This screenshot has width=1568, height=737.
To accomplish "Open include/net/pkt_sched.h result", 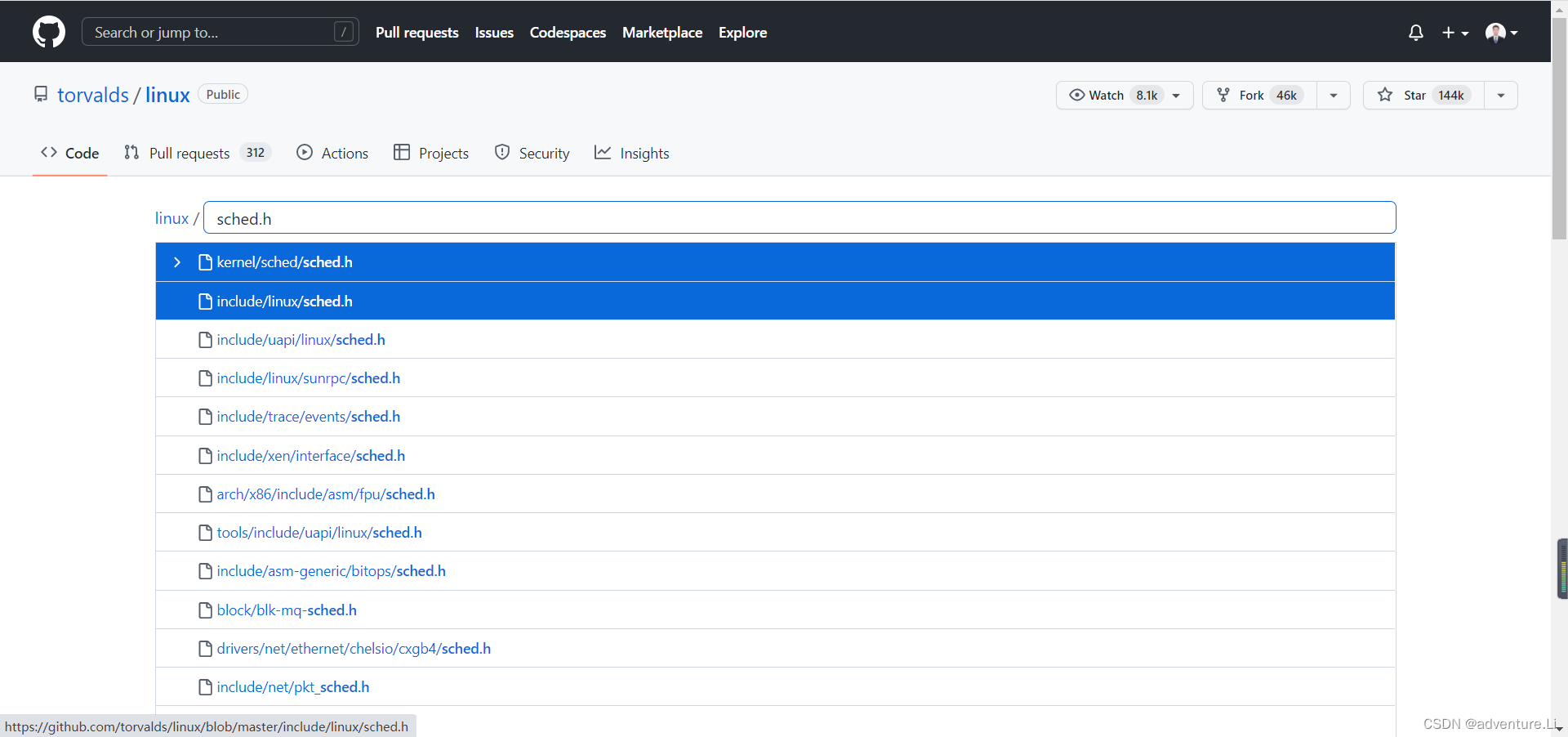I will tap(775, 687).
